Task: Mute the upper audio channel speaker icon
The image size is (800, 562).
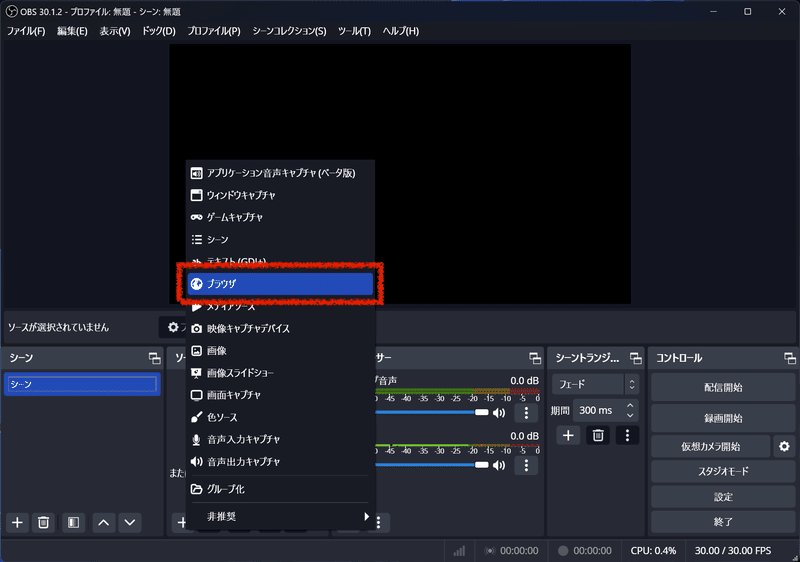Action: click(x=499, y=413)
